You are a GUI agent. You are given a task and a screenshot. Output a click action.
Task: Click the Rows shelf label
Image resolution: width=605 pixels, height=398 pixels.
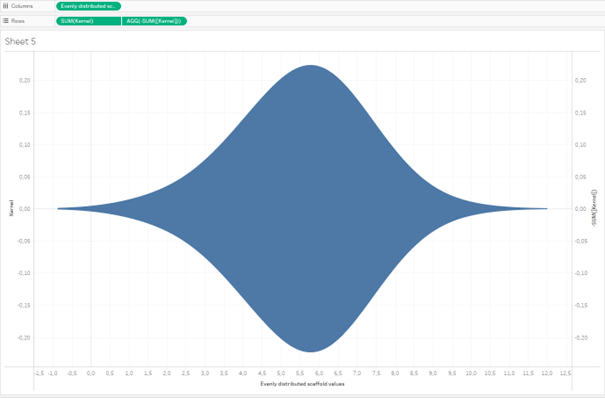tap(18, 21)
